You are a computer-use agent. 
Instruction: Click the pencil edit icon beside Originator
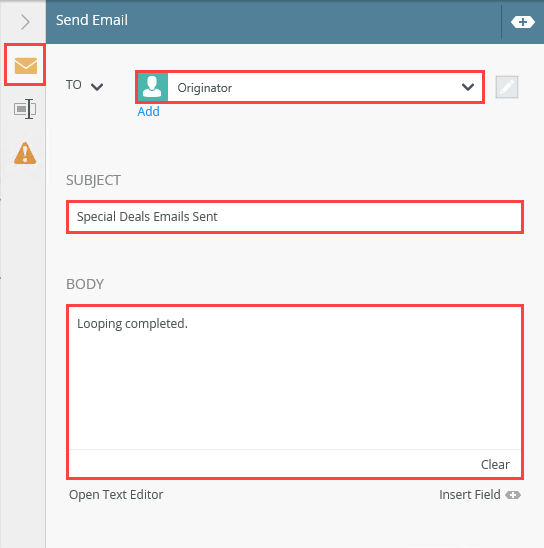507,87
